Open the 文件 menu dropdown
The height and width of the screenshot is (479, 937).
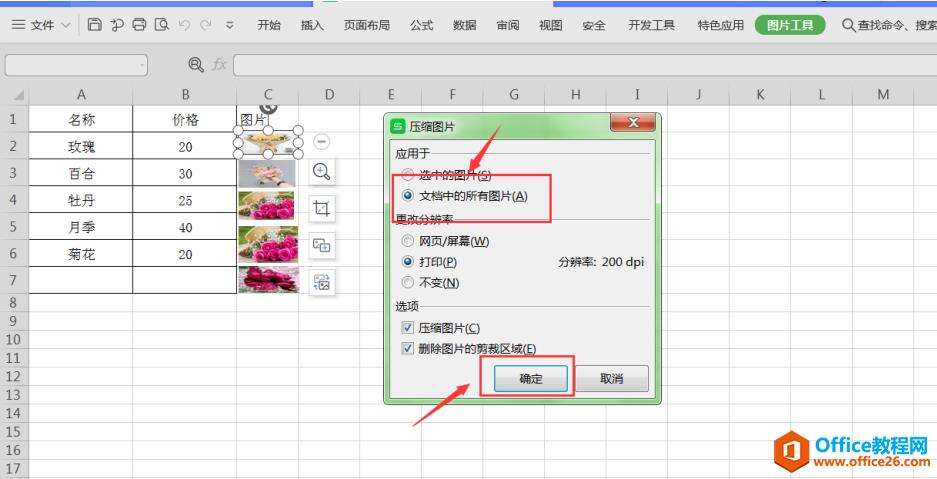(42, 25)
